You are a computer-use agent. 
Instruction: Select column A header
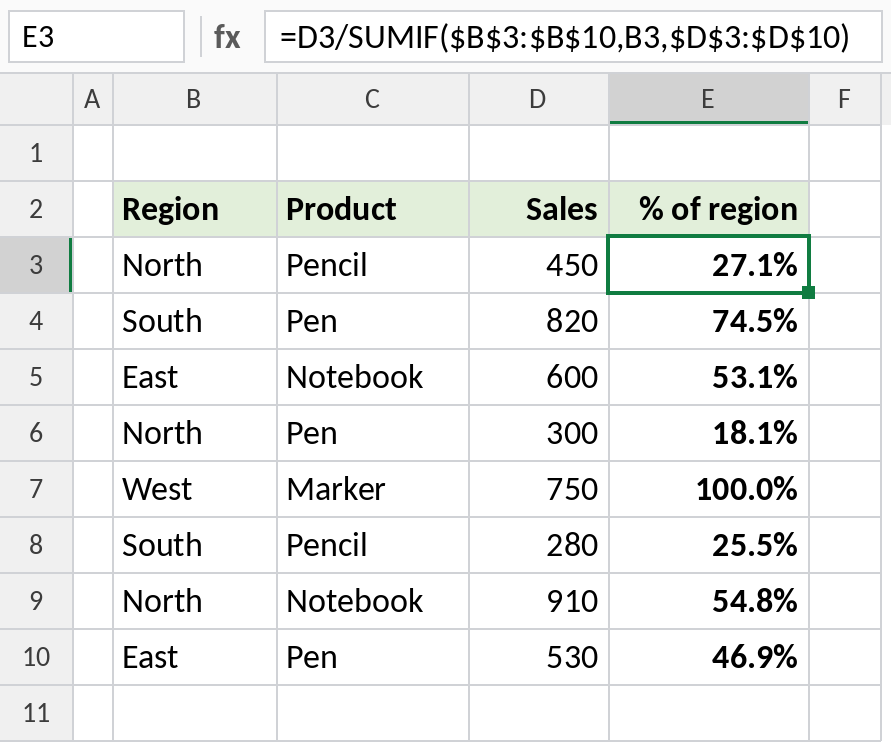pyautogui.click(x=93, y=99)
